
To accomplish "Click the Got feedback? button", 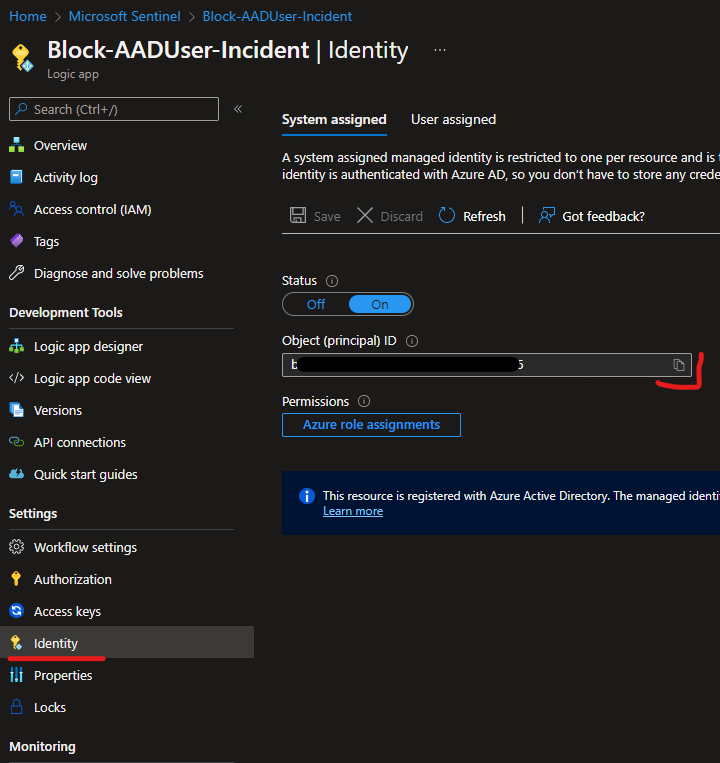I will tap(592, 216).
